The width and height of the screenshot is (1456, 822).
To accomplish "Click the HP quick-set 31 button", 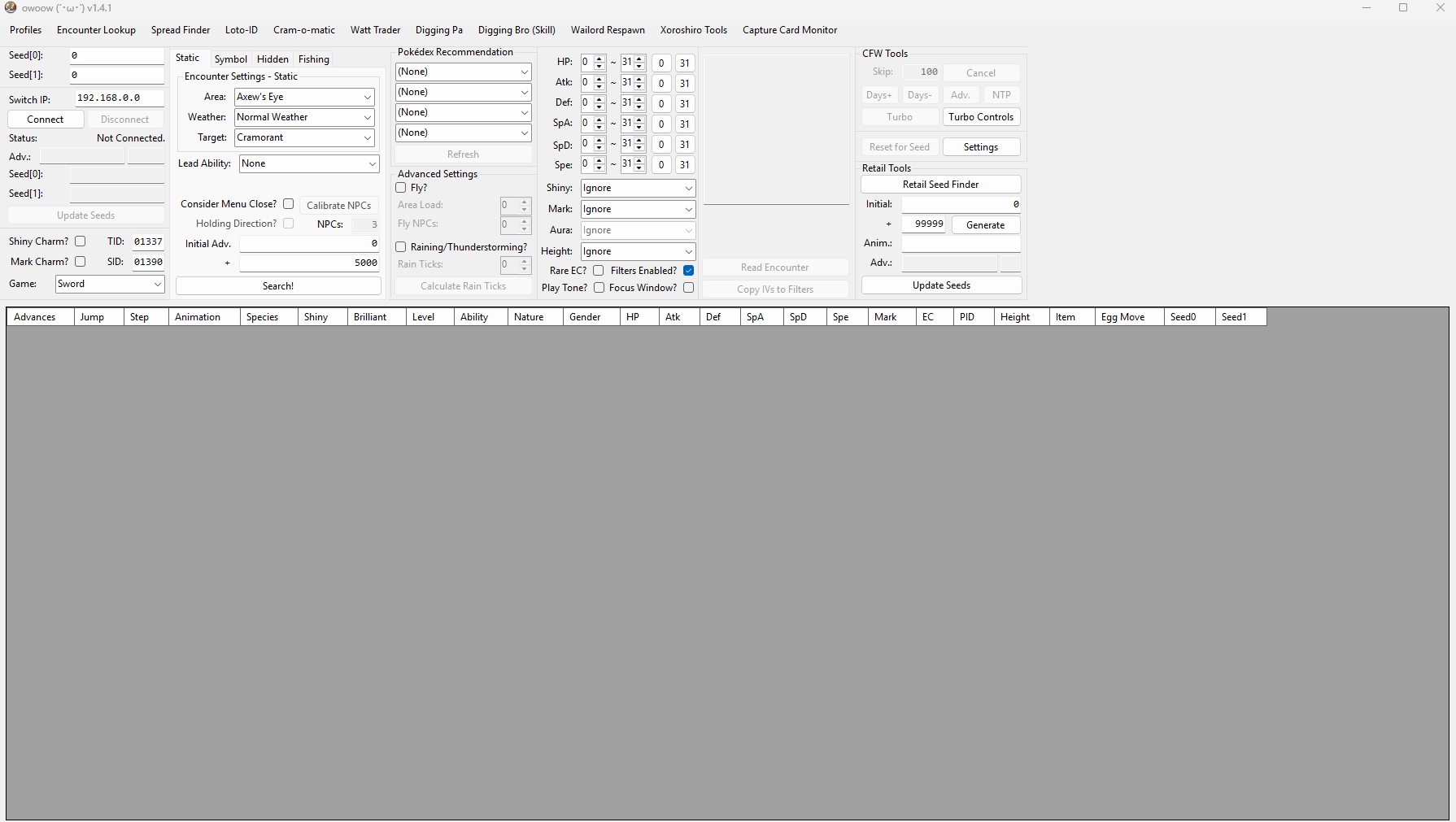I will [x=685, y=63].
